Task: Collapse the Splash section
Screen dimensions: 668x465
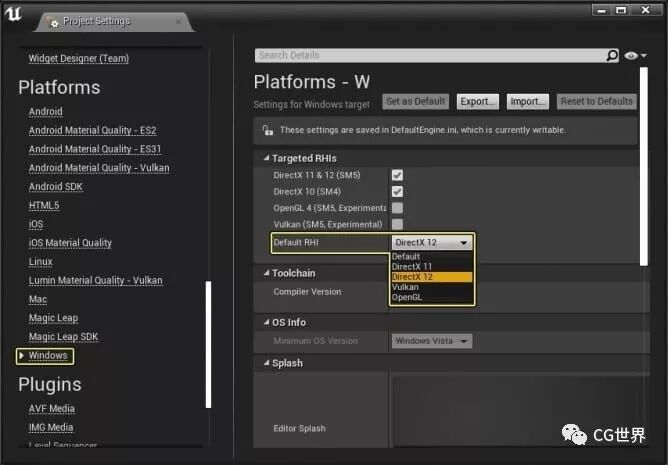Action: click(x=266, y=363)
